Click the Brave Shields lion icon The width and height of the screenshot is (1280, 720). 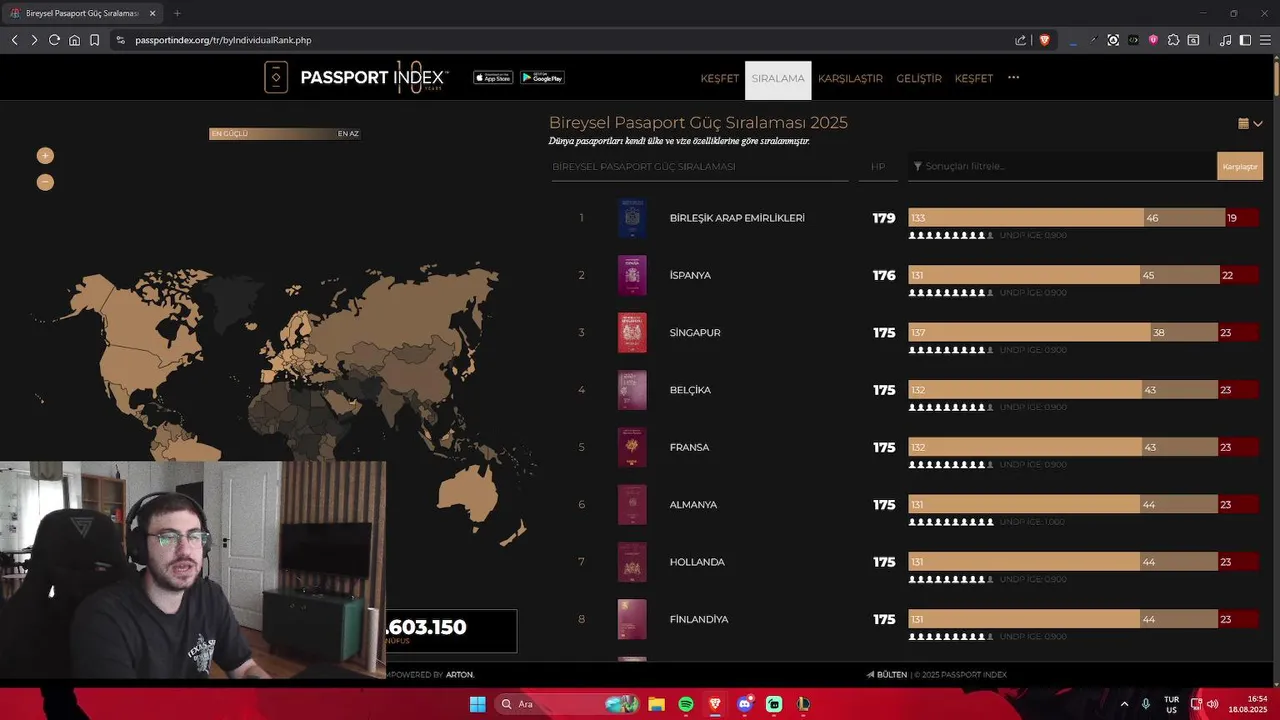[1045, 40]
